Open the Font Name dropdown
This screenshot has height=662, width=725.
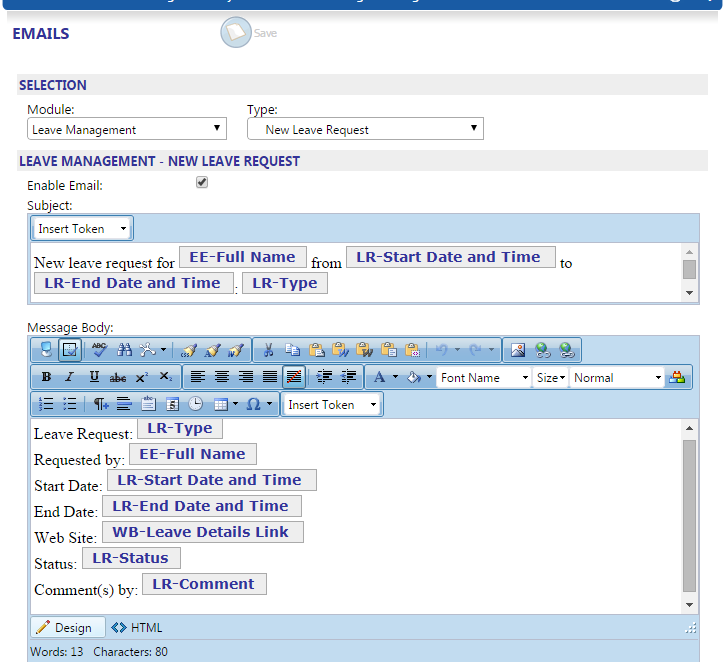point(484,377)
